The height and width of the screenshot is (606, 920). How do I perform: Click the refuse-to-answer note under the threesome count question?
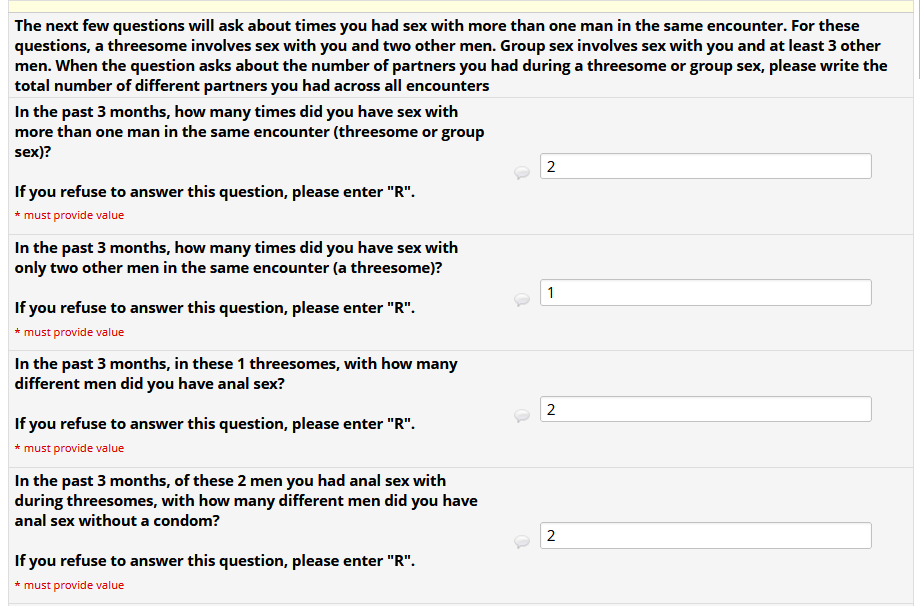point(214,308)
